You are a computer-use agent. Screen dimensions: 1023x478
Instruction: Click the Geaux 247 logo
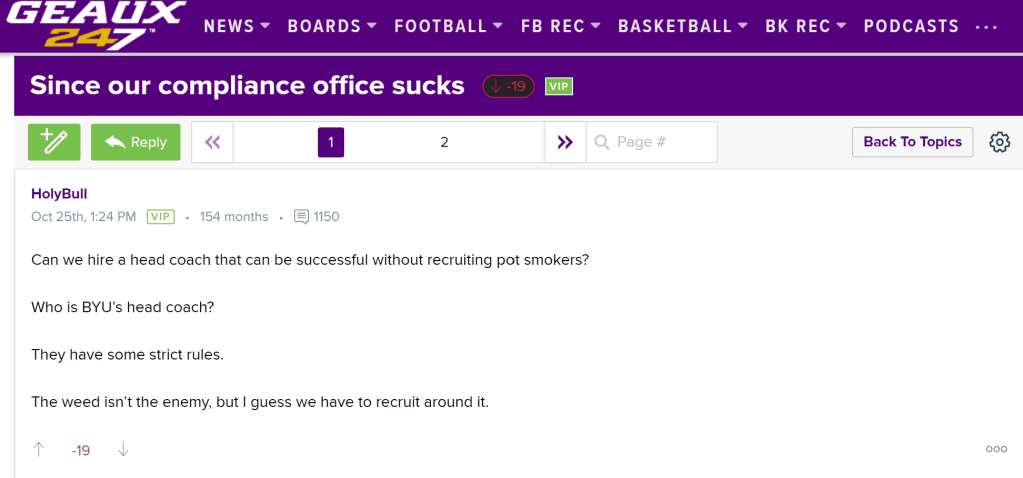point(96,25)
